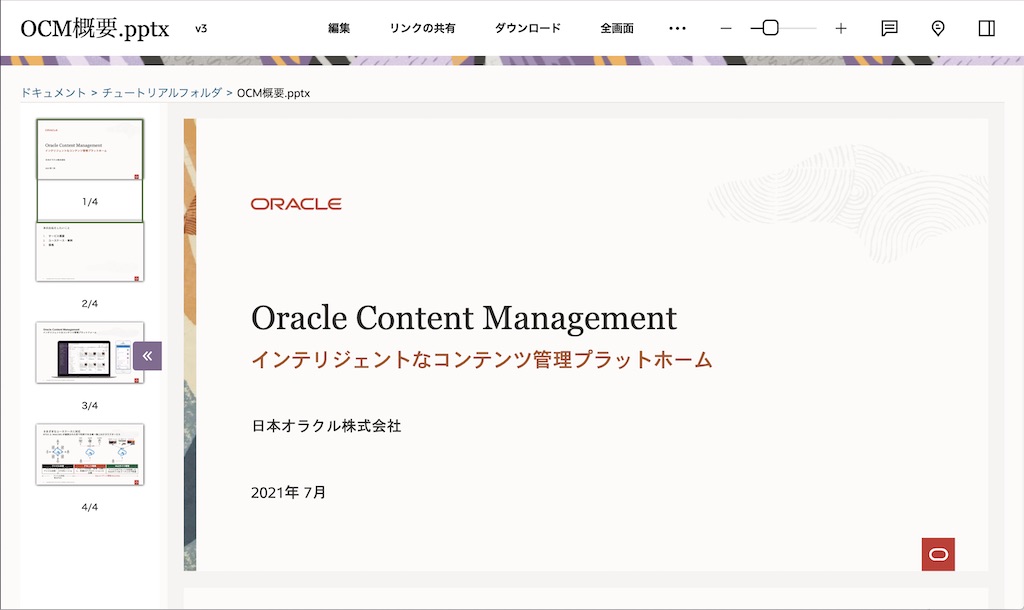Click the zoom in plus icon

pyautogui.click(x=841, y=28)
